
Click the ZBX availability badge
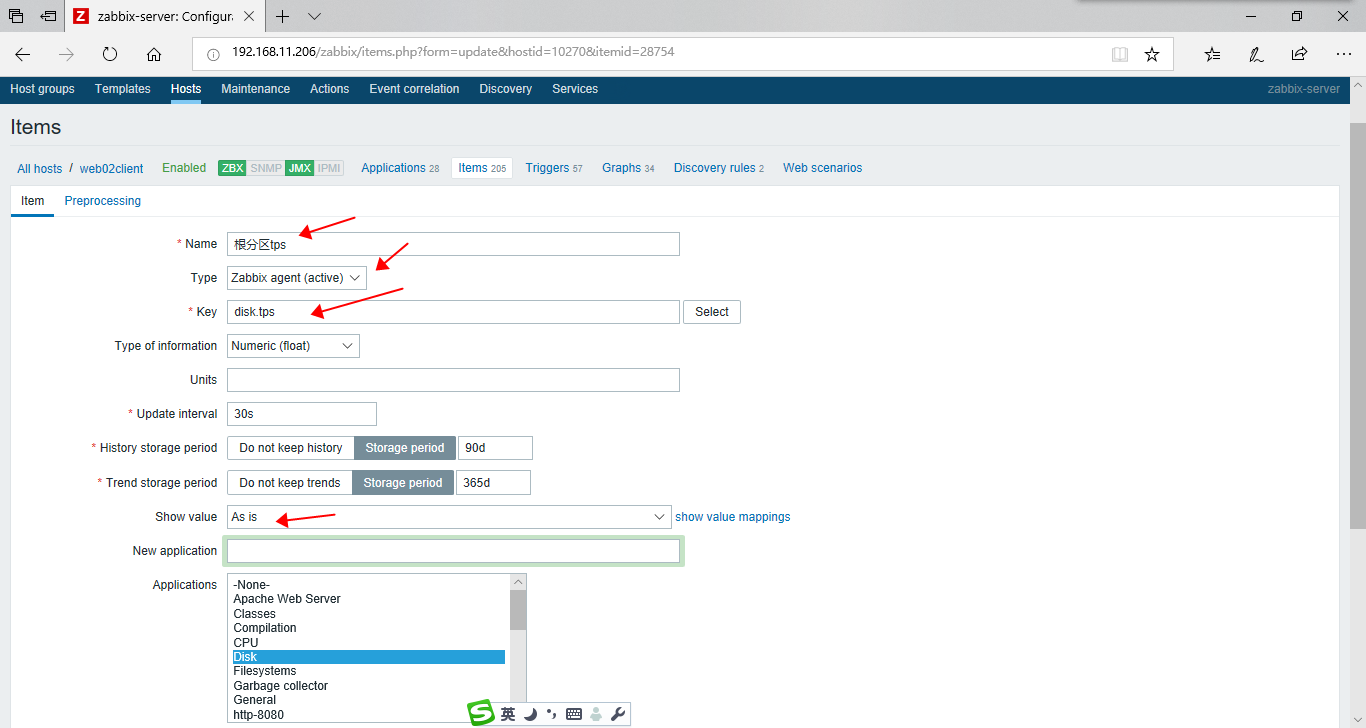[232, 168]
